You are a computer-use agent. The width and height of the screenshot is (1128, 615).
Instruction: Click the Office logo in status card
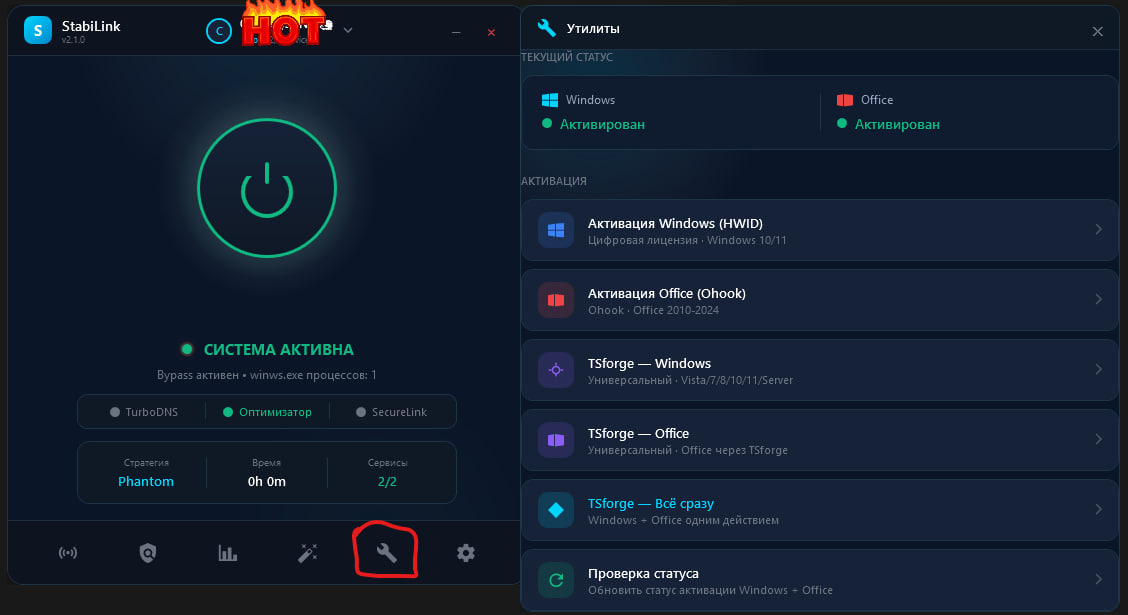pos(845,100)
